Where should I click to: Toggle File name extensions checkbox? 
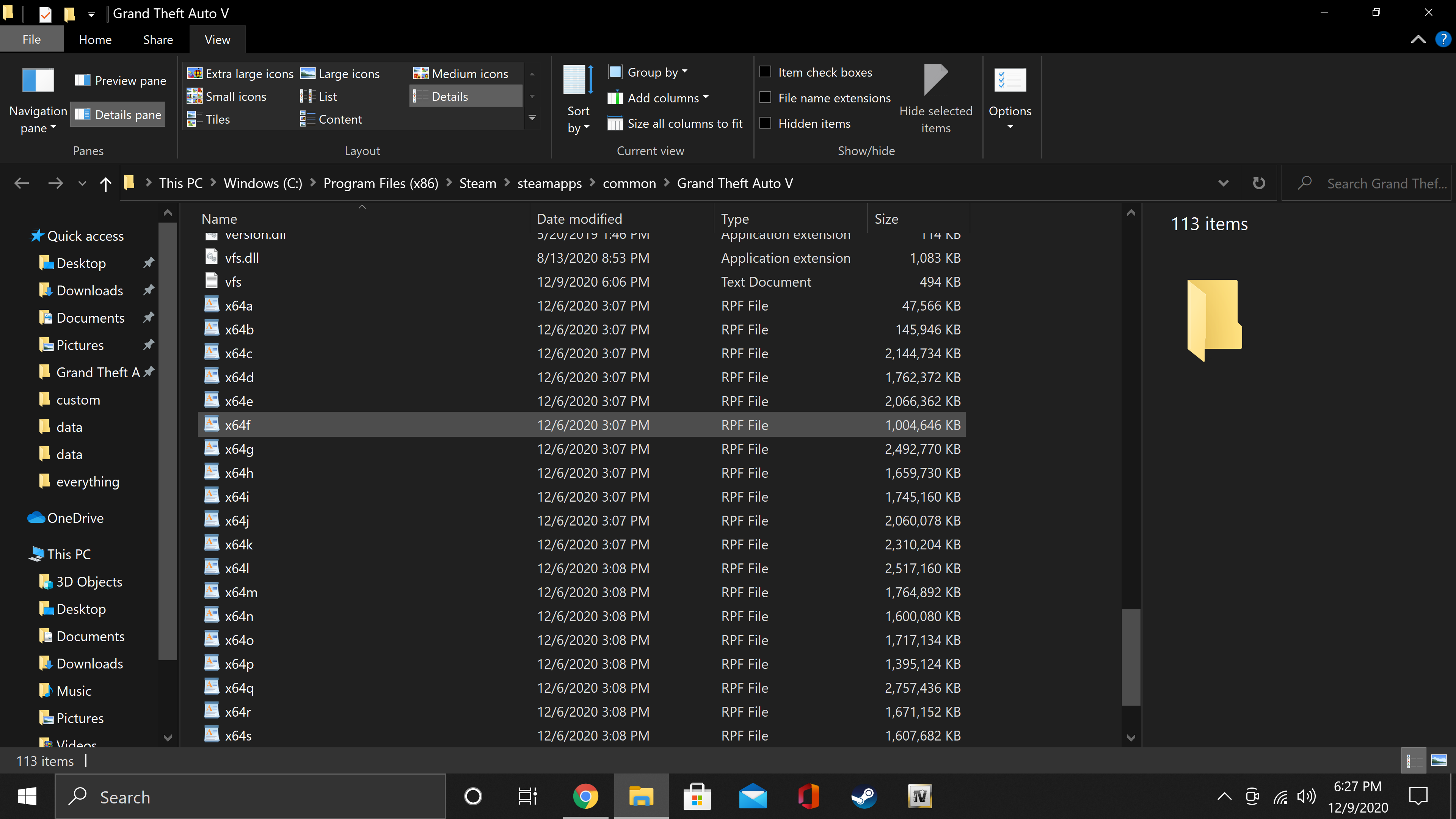coord(765,98)
